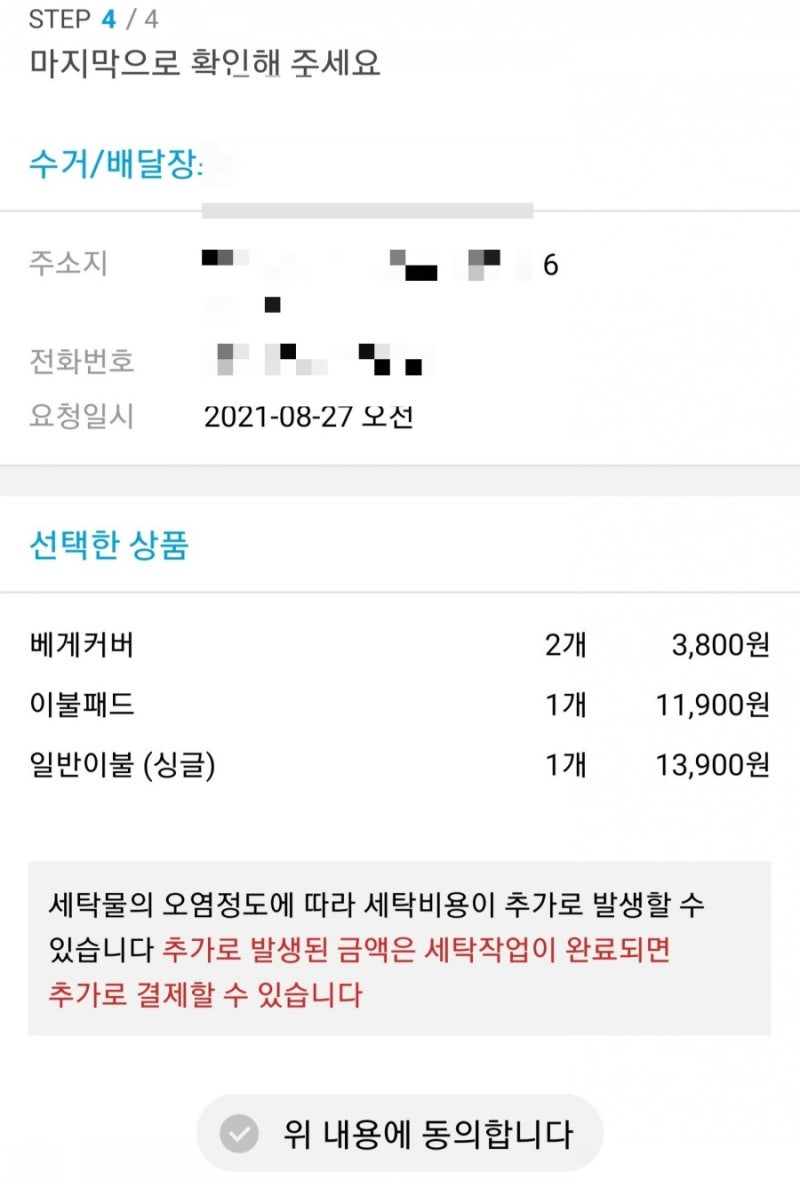Tap the 요청일시 value 2021-08-27 오전
This screenshot has height=1180, width=800.
coord(309,416)
